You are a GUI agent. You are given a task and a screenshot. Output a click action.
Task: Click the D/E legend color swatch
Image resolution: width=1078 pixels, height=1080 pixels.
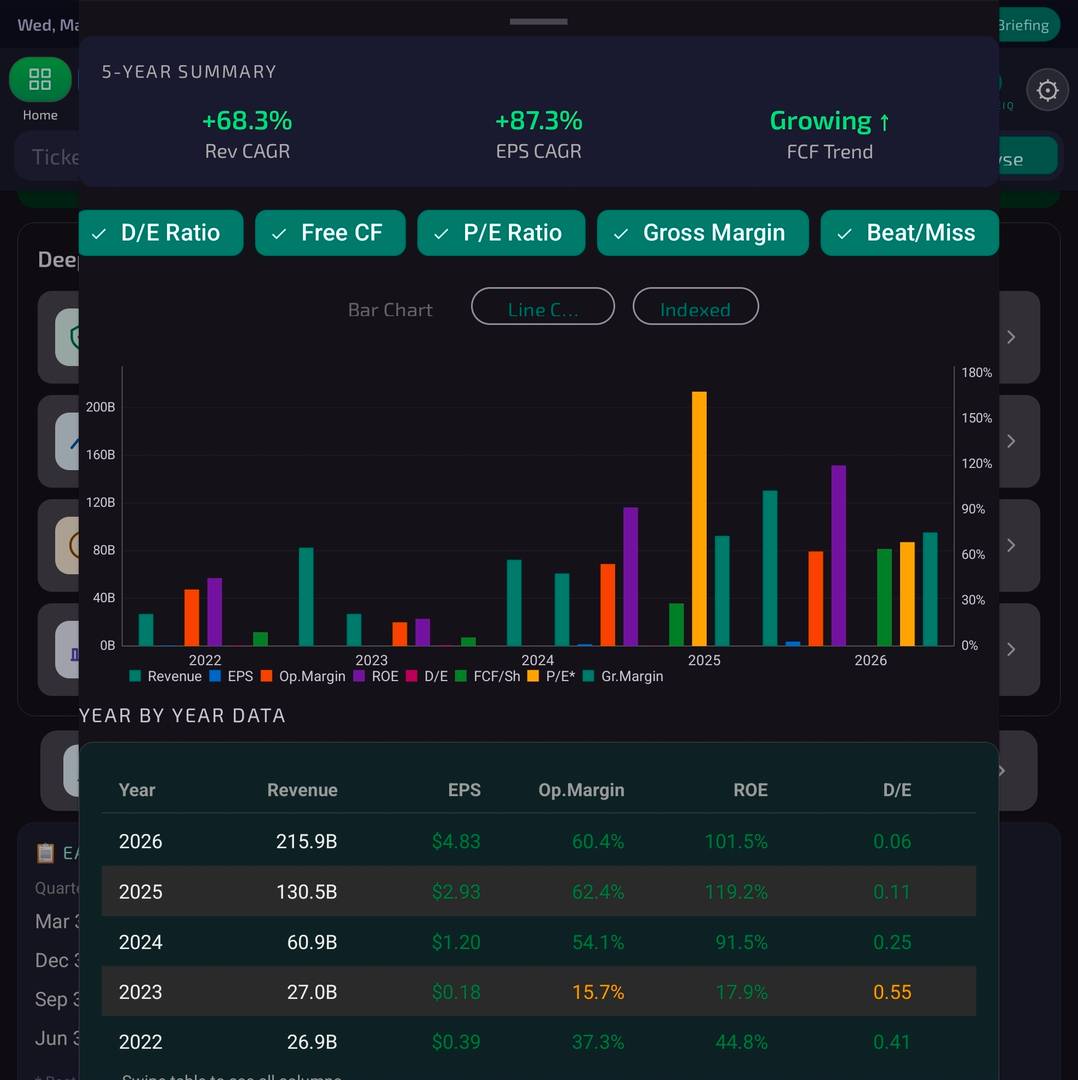click(412, 676)
